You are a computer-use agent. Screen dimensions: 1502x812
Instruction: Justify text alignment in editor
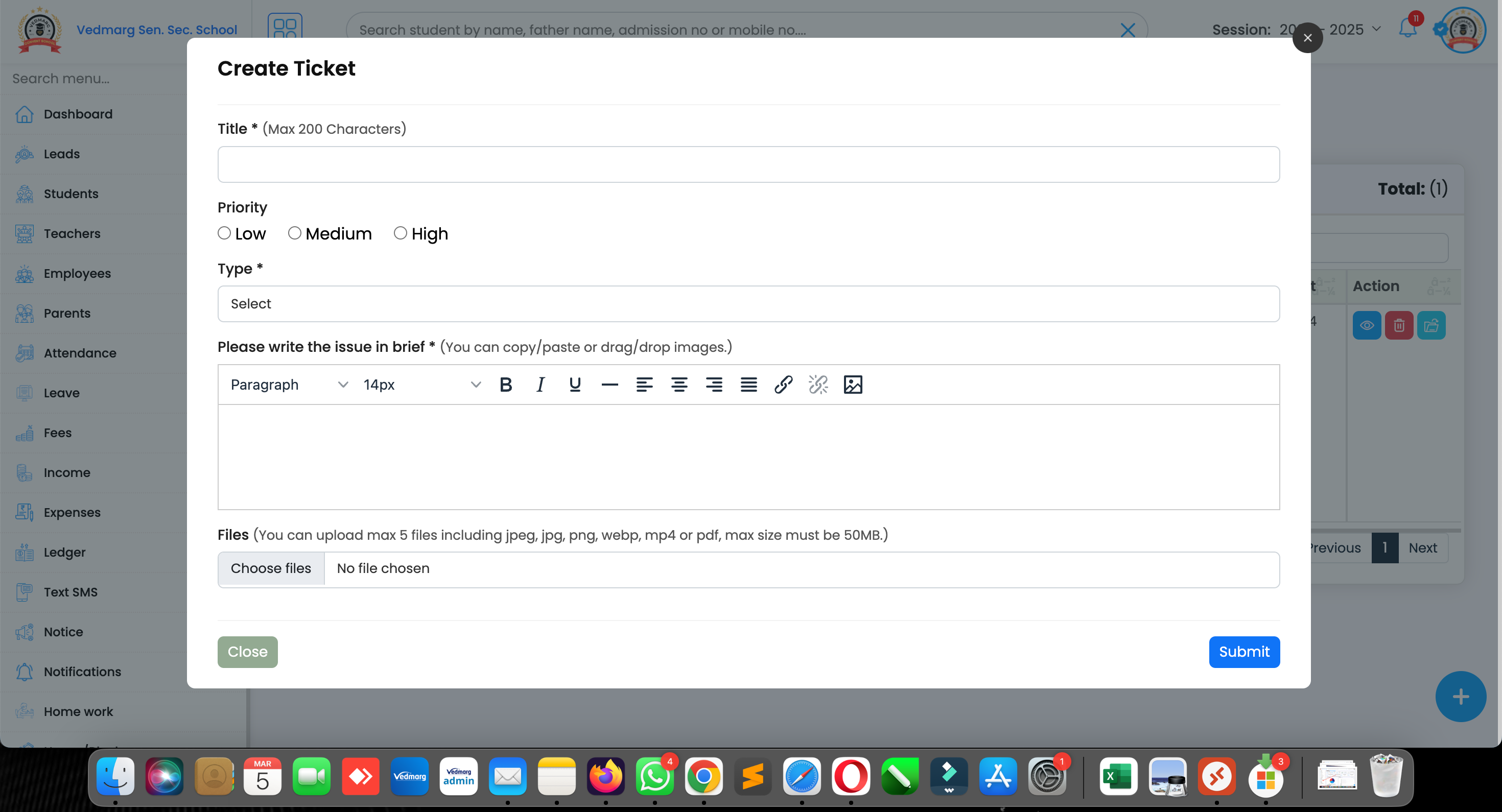point(748,385)
